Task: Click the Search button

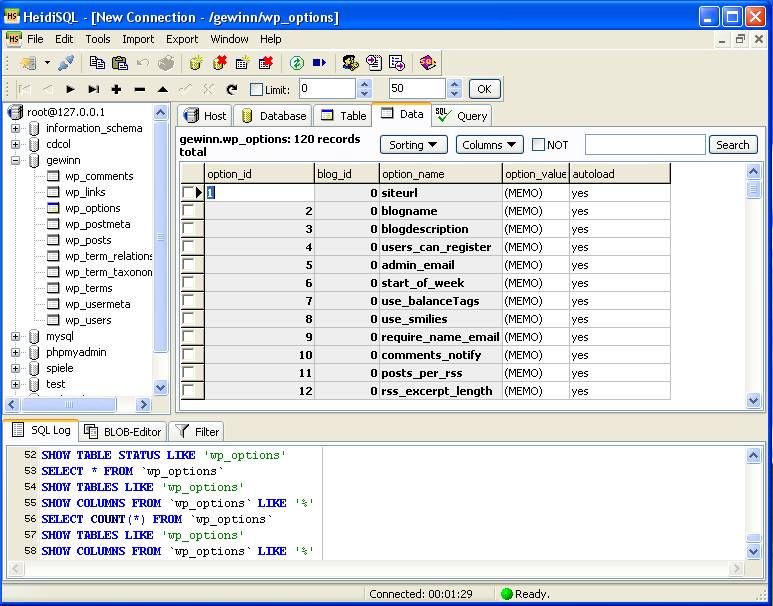Action: tap(733, 145)
